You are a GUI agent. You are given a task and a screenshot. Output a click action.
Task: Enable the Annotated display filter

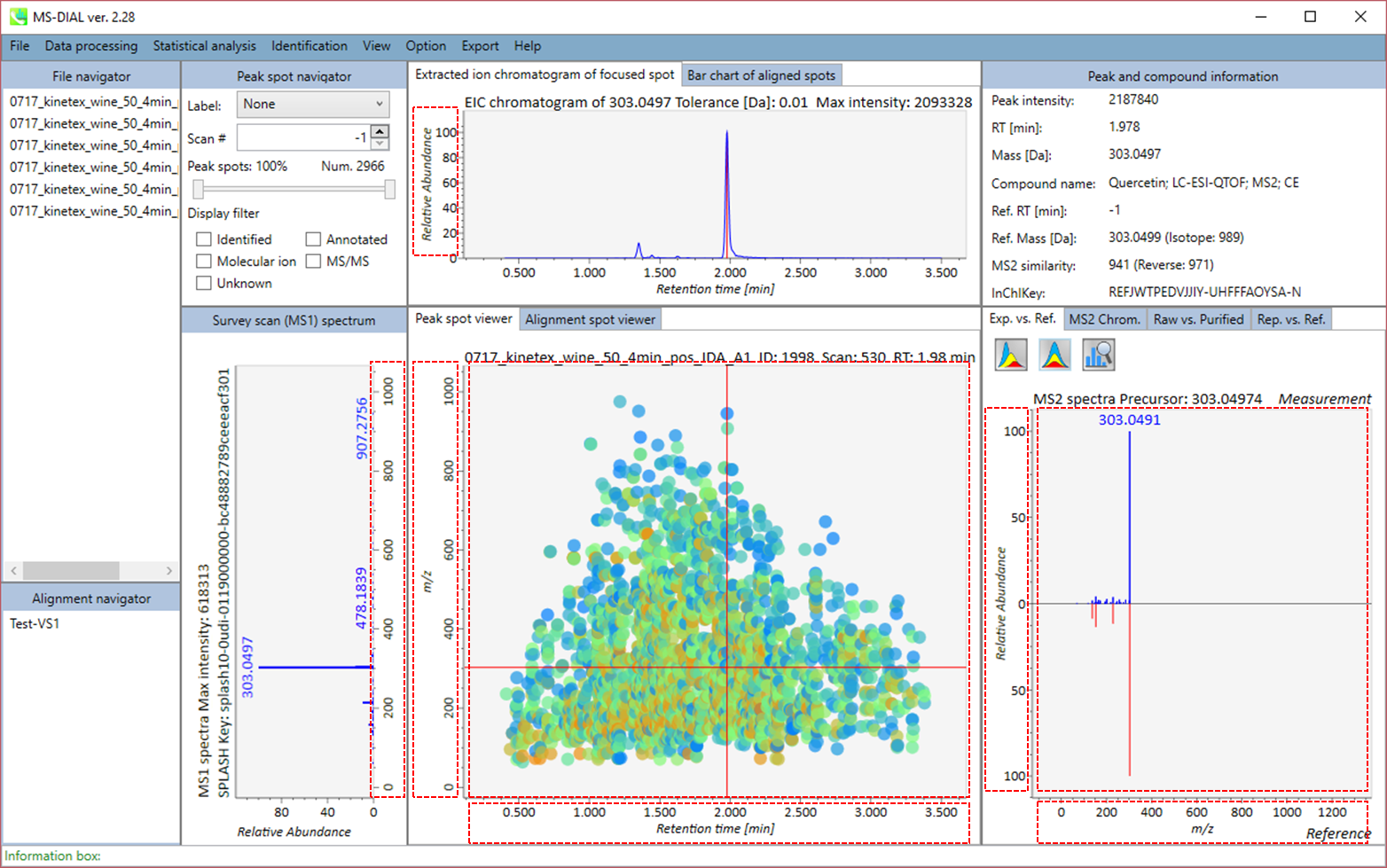pos(313,239)
